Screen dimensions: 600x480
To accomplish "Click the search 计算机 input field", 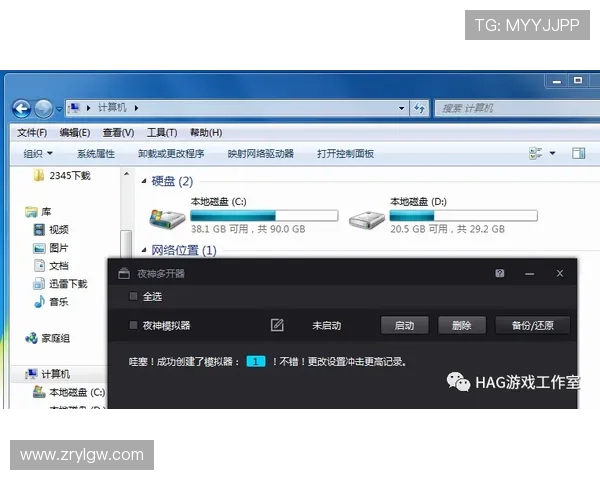I will click(x=518, y=108).
